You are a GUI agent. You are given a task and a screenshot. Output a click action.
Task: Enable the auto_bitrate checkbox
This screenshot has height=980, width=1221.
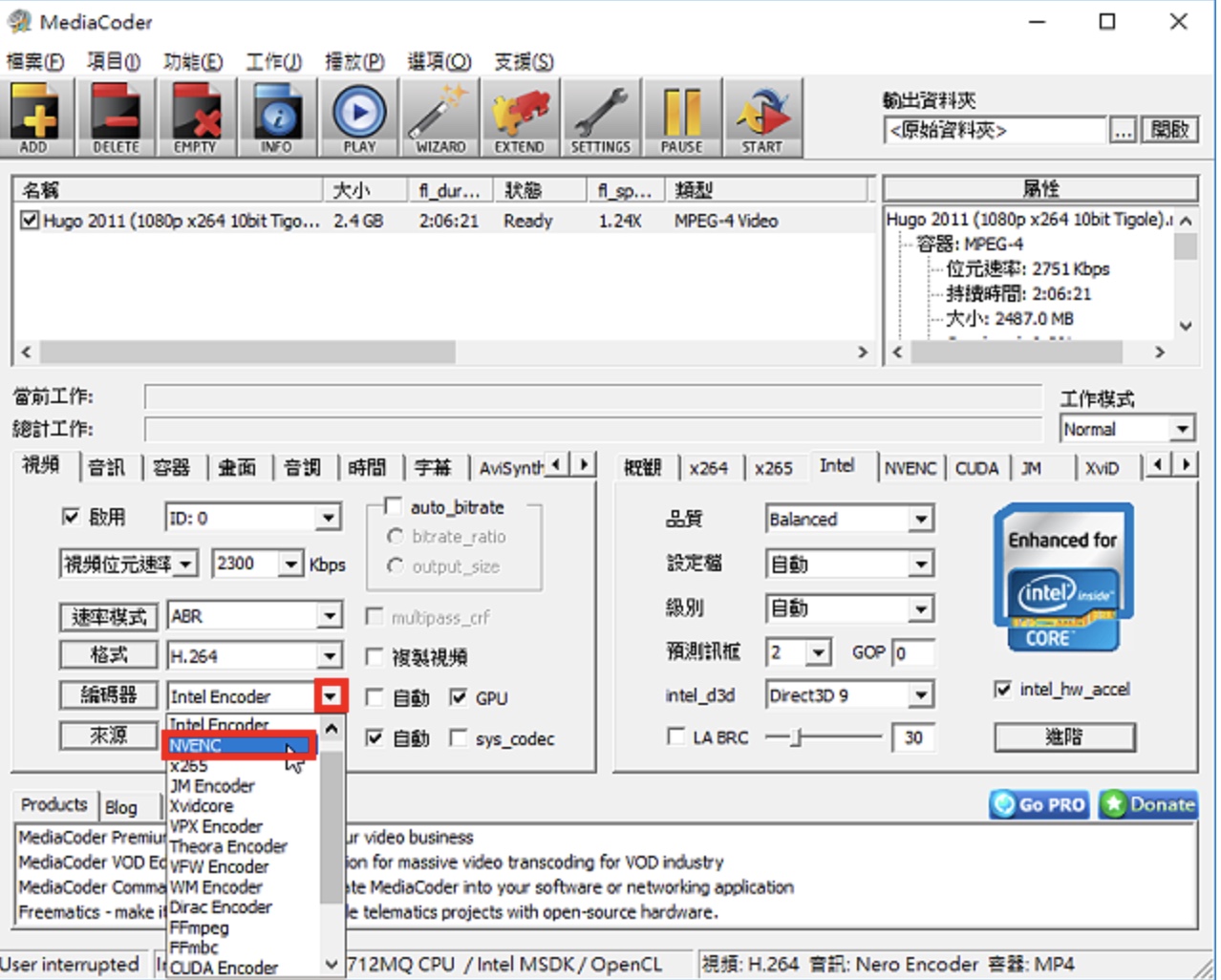tap(392, 505)
